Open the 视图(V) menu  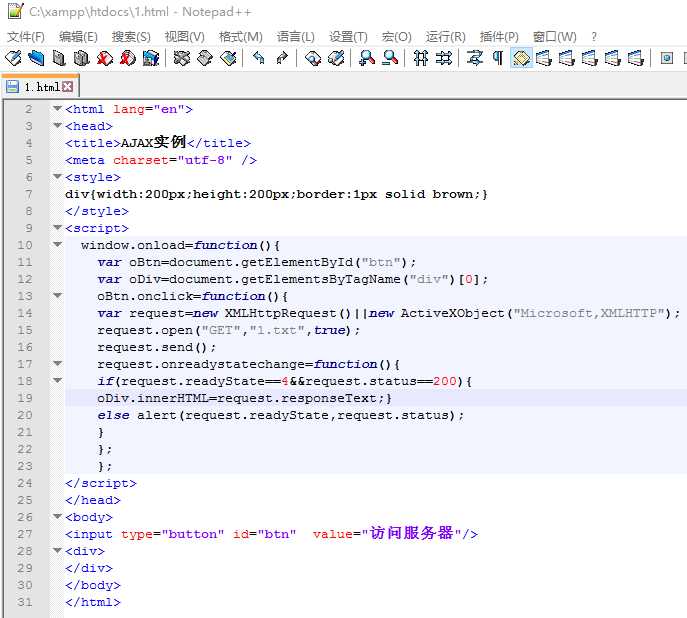point(184,37)
